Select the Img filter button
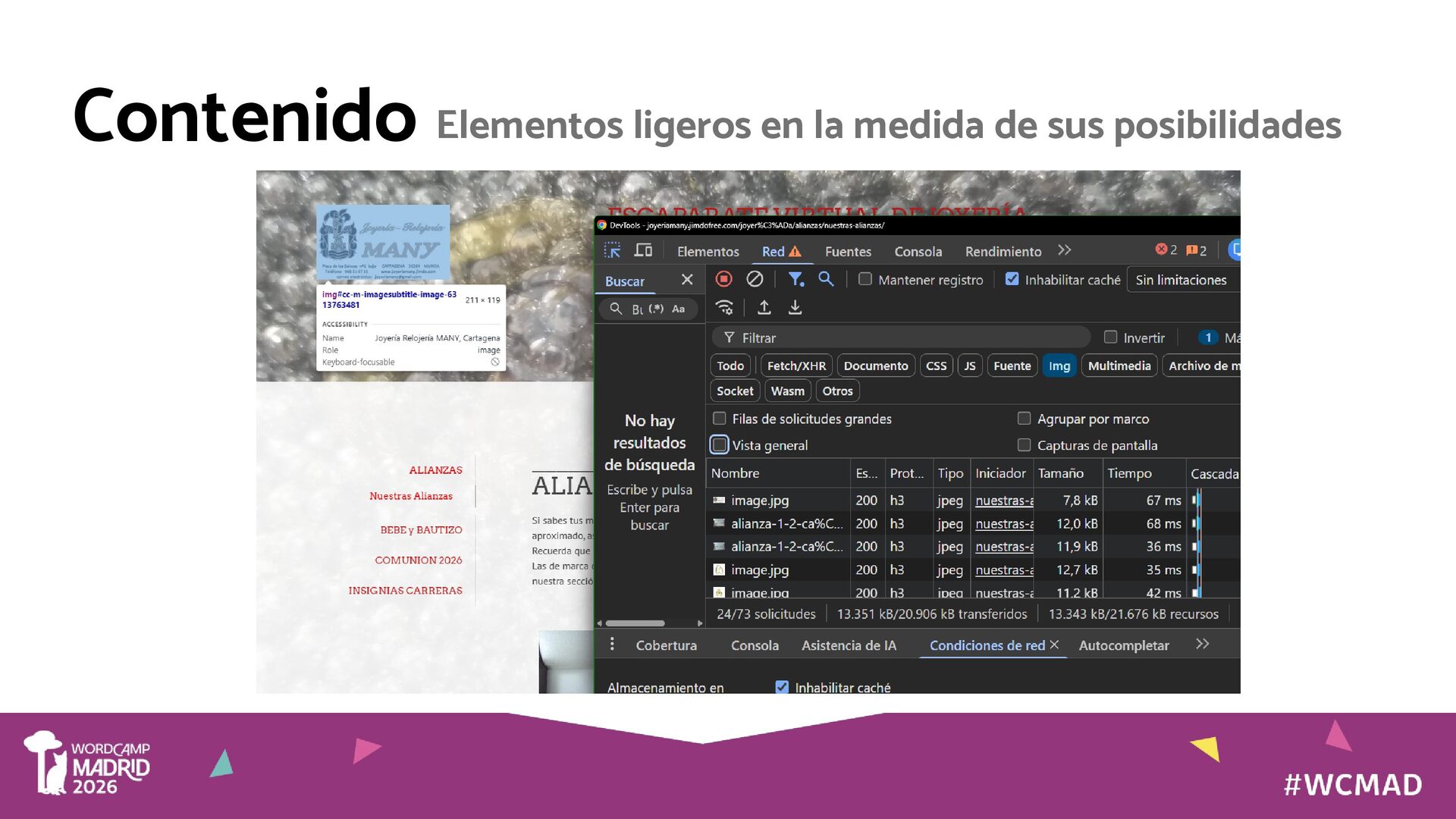Viewport: 1456px width, 819px height. tap(1059, 366)
